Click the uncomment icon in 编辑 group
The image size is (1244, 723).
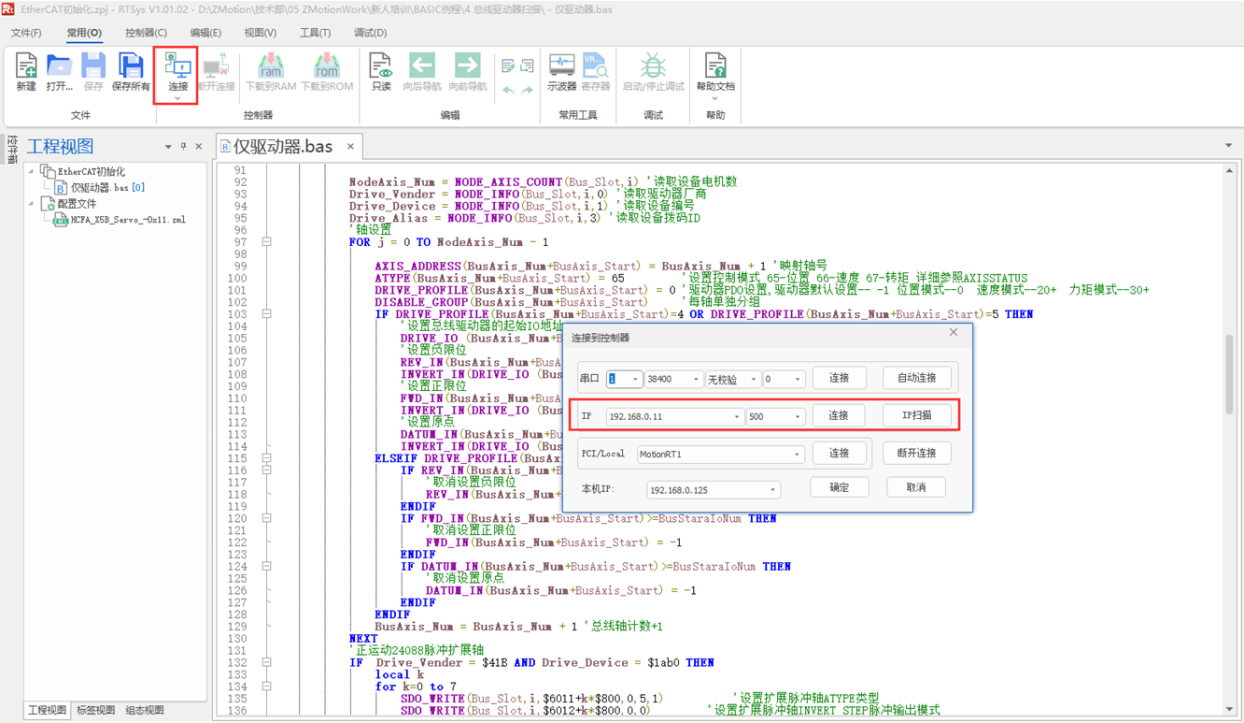(x=526, y=66)
